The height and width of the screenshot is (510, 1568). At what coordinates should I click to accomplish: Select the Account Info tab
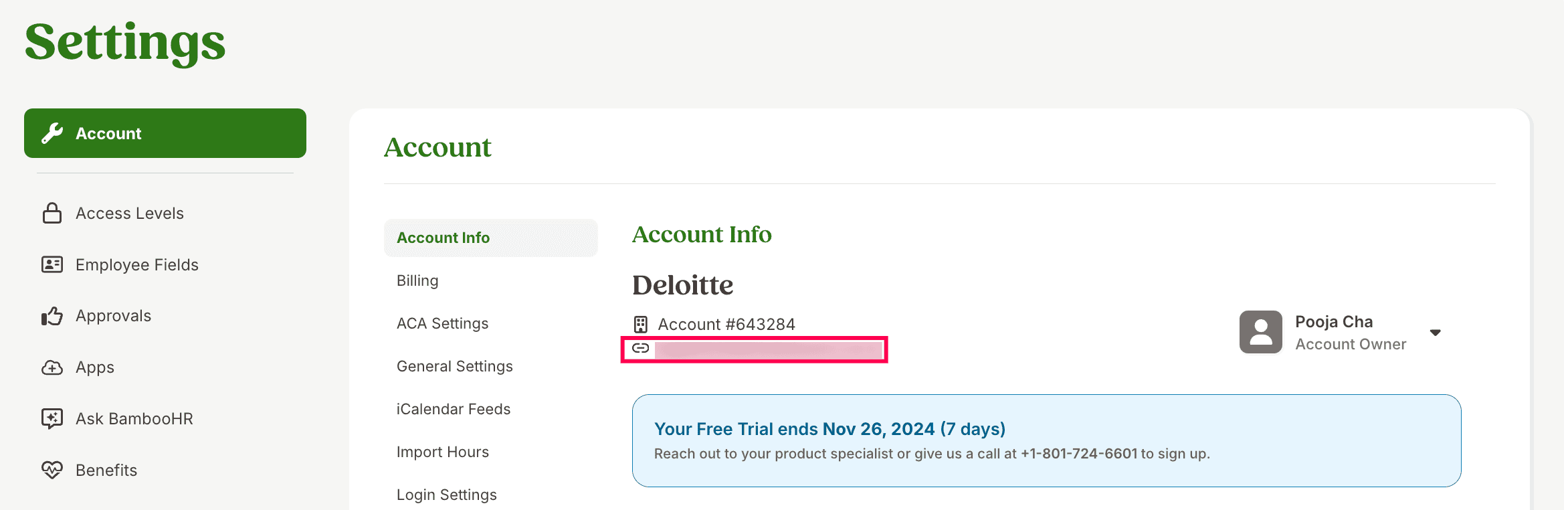[x=443, y=238]
